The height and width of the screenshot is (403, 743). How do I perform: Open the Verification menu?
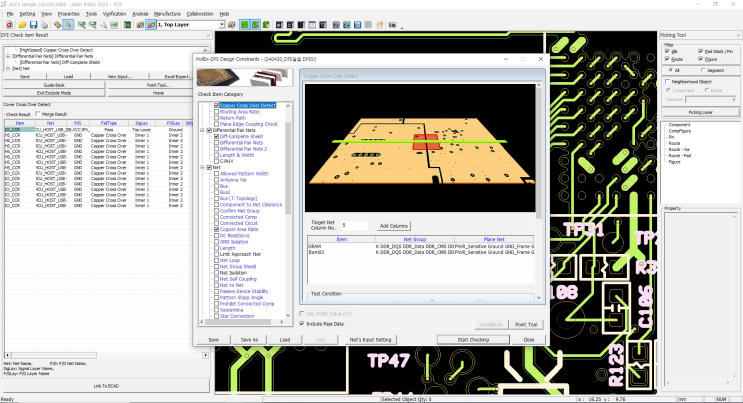point(114,14)
